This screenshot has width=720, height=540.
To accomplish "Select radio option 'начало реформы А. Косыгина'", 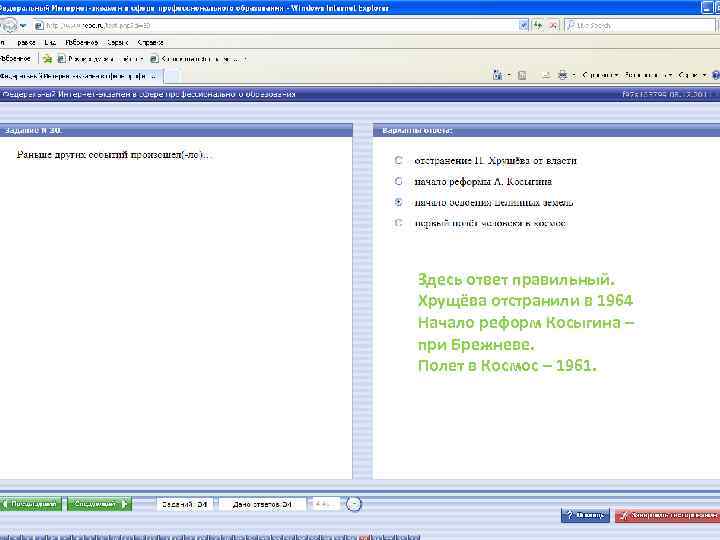I will pyautogui.click(x=399, y=181).
